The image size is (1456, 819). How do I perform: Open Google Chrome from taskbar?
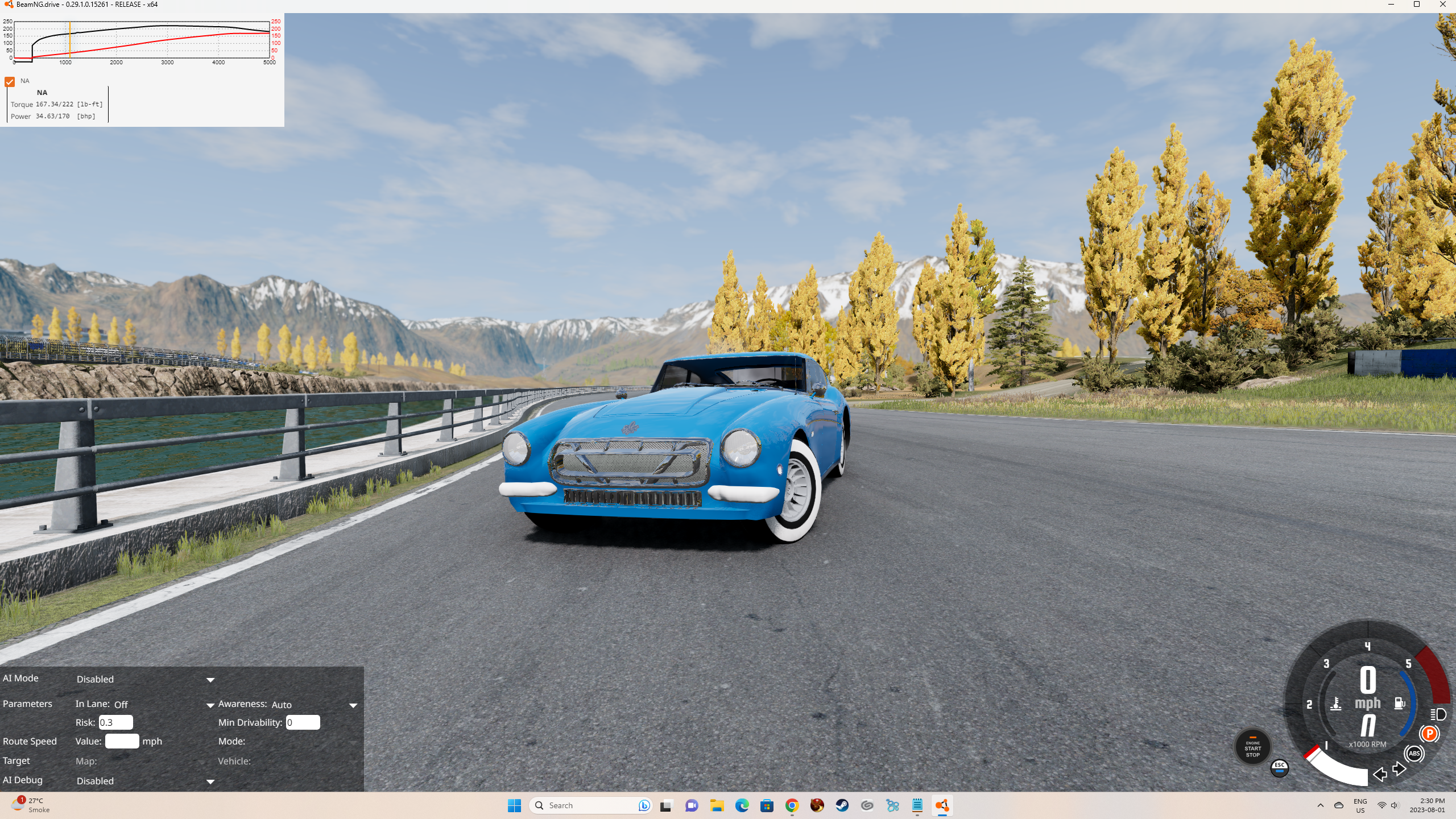pos(792,805)
